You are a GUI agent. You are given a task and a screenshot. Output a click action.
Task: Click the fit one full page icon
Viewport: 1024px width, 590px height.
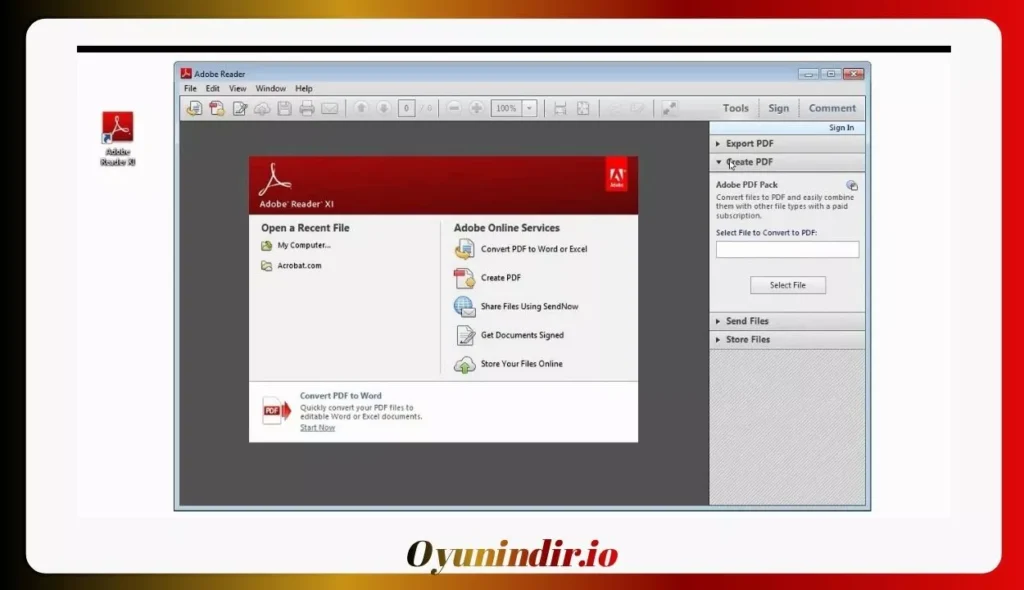point(583,108)
